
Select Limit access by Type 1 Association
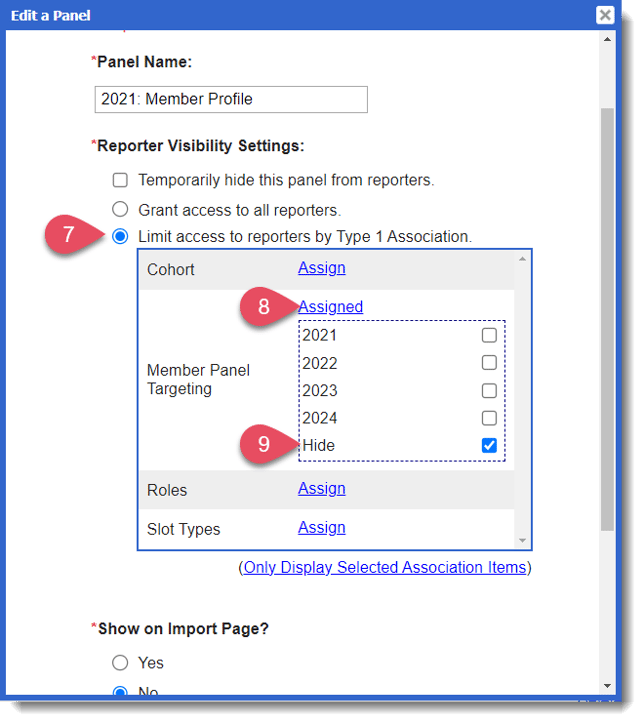pos(120,237)
